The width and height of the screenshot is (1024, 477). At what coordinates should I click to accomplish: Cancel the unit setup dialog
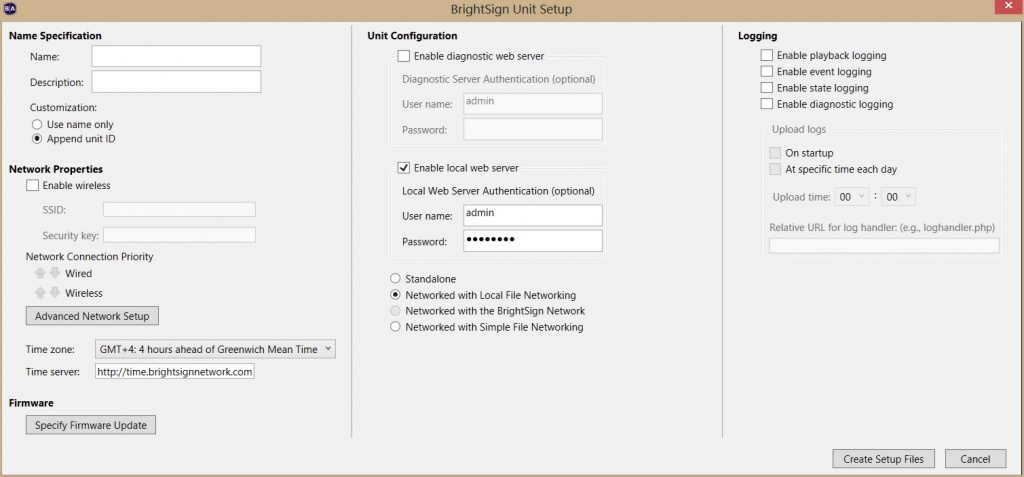(976, 459)
